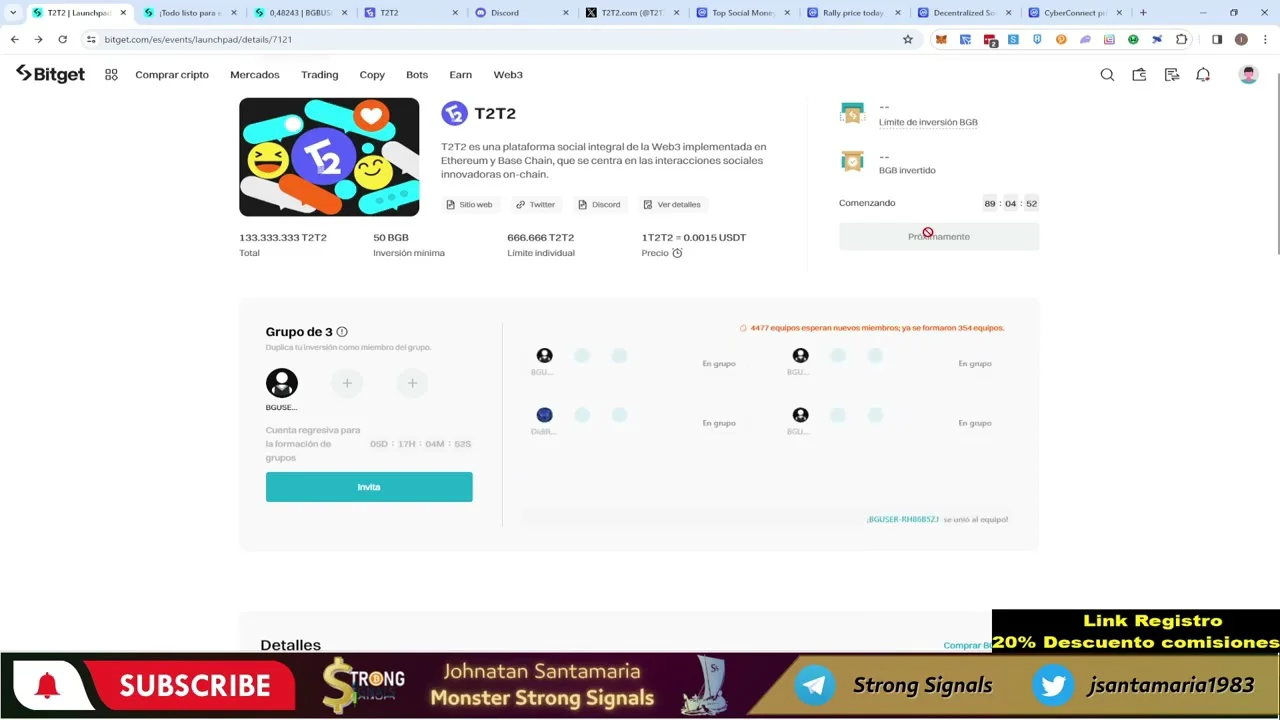
Task: Open the Mercados menu
Action: 255,75
